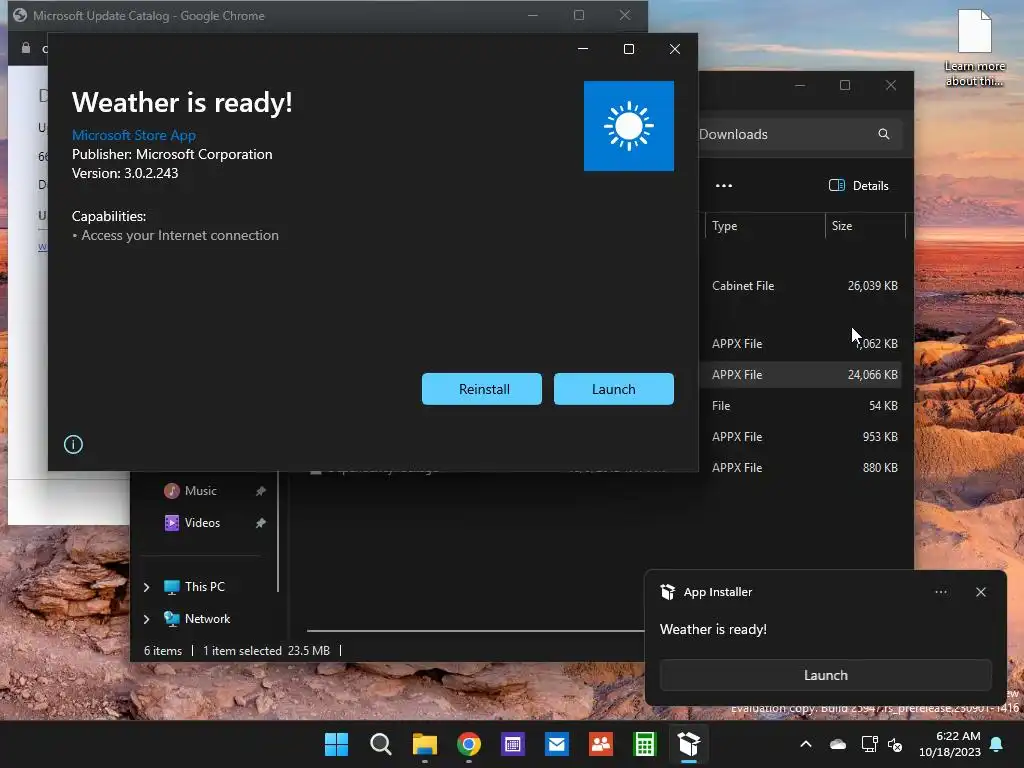1024x768 pixels.
Task: Close the App Installer window
Action: [675, 49]
